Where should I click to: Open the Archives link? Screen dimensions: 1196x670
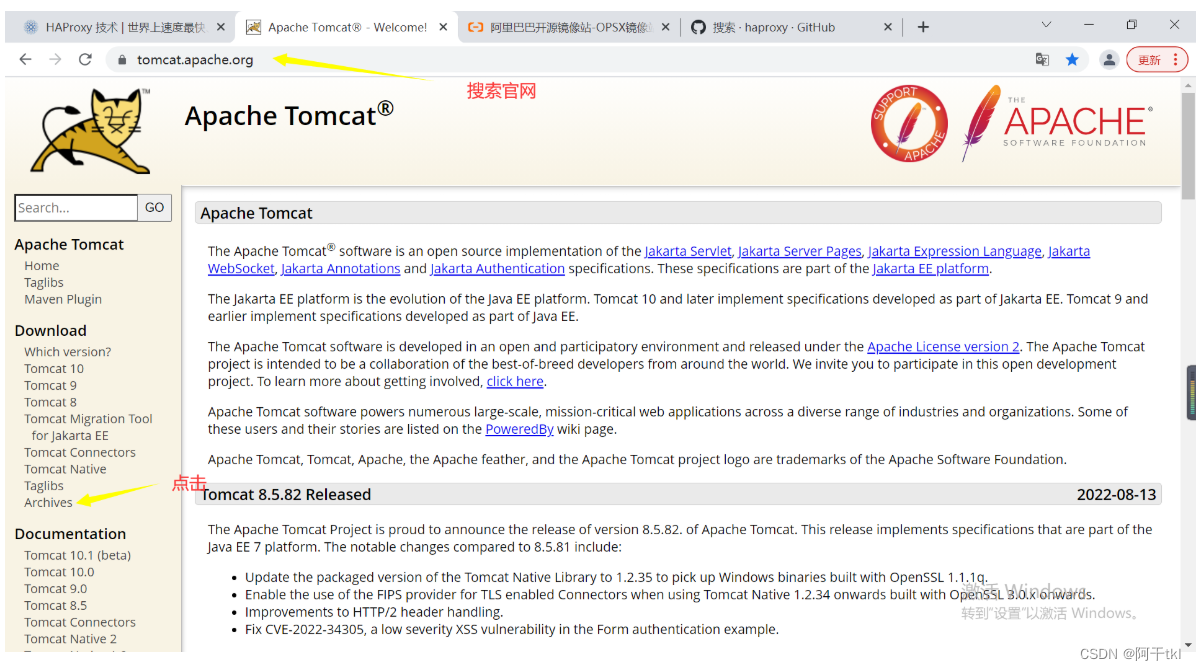pos(48,503)
